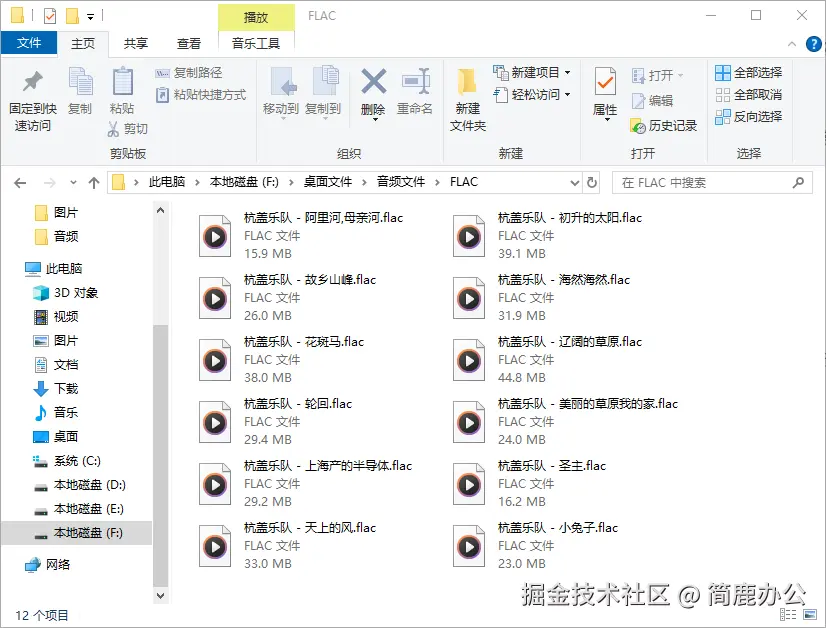Select the file 小兔子.flac
826x628 pixels.
[536, 545]
